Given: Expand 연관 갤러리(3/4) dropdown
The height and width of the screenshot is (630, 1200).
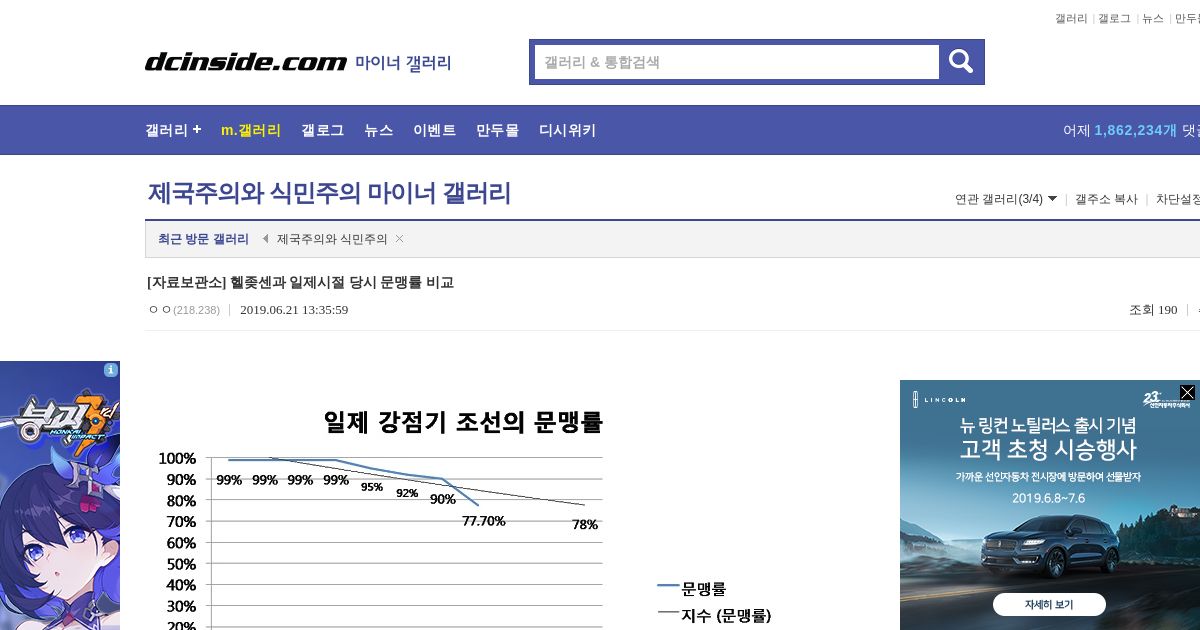Looking at the screenshot, I should (1006, 199).
